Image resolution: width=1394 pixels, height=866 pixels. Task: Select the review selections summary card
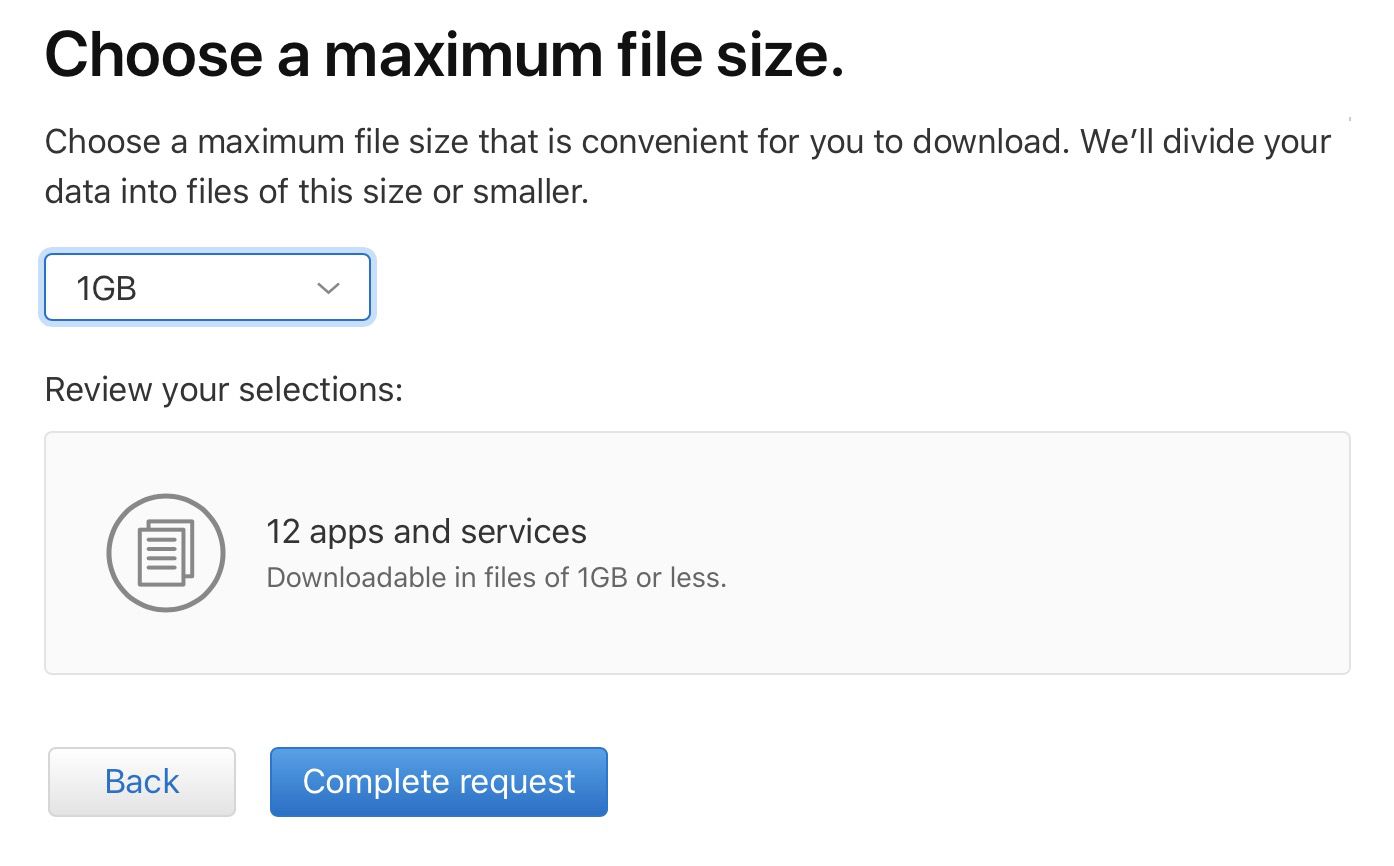coord(695,552)
